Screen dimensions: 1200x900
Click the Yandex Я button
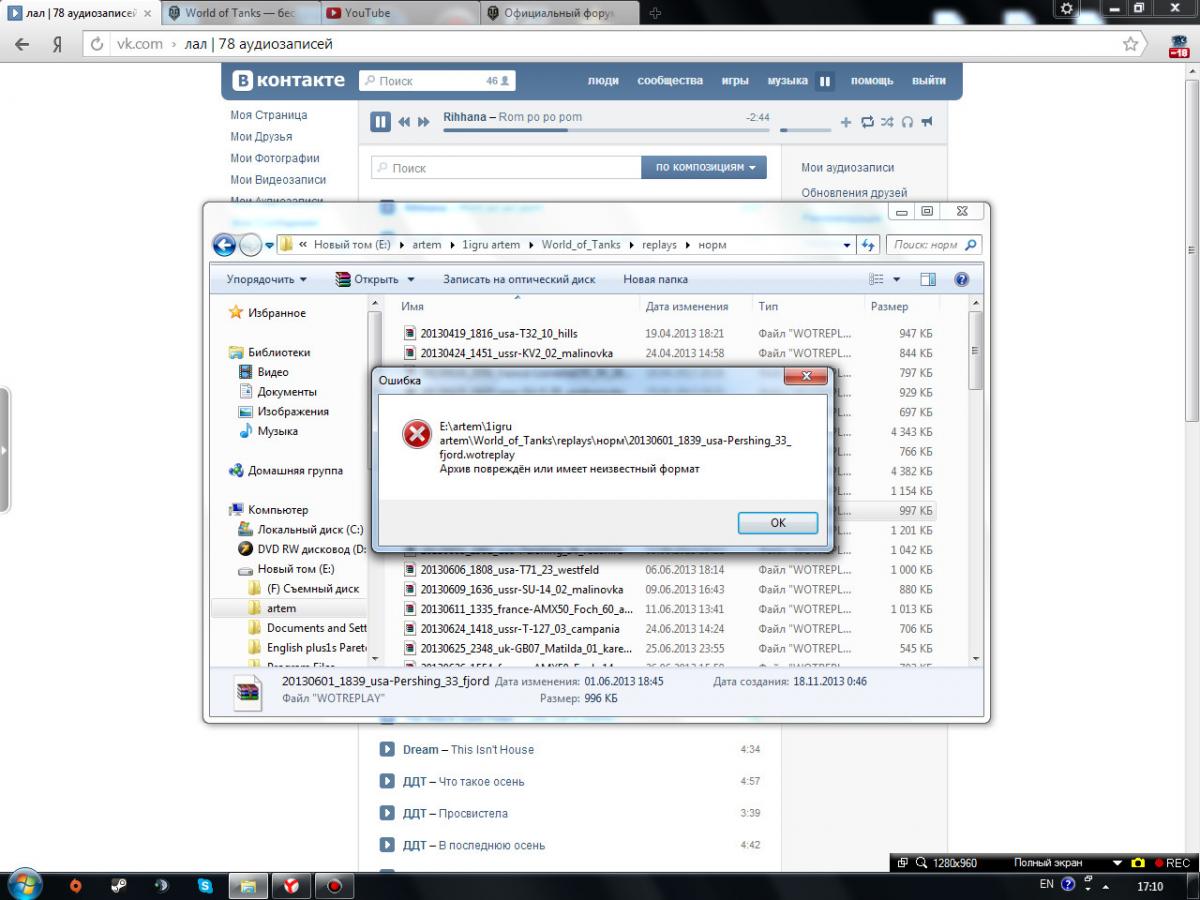[57, 45]
